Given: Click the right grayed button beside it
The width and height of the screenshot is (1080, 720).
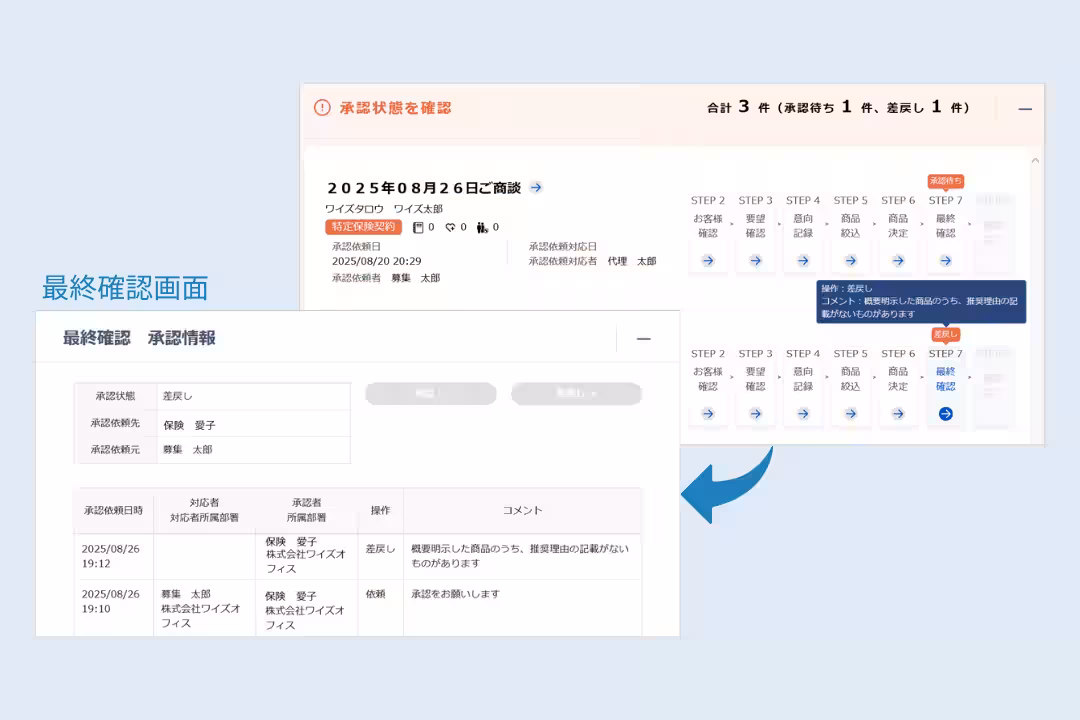Looking at the screenshot, I should pyautogui.click(x=576, y=393).
